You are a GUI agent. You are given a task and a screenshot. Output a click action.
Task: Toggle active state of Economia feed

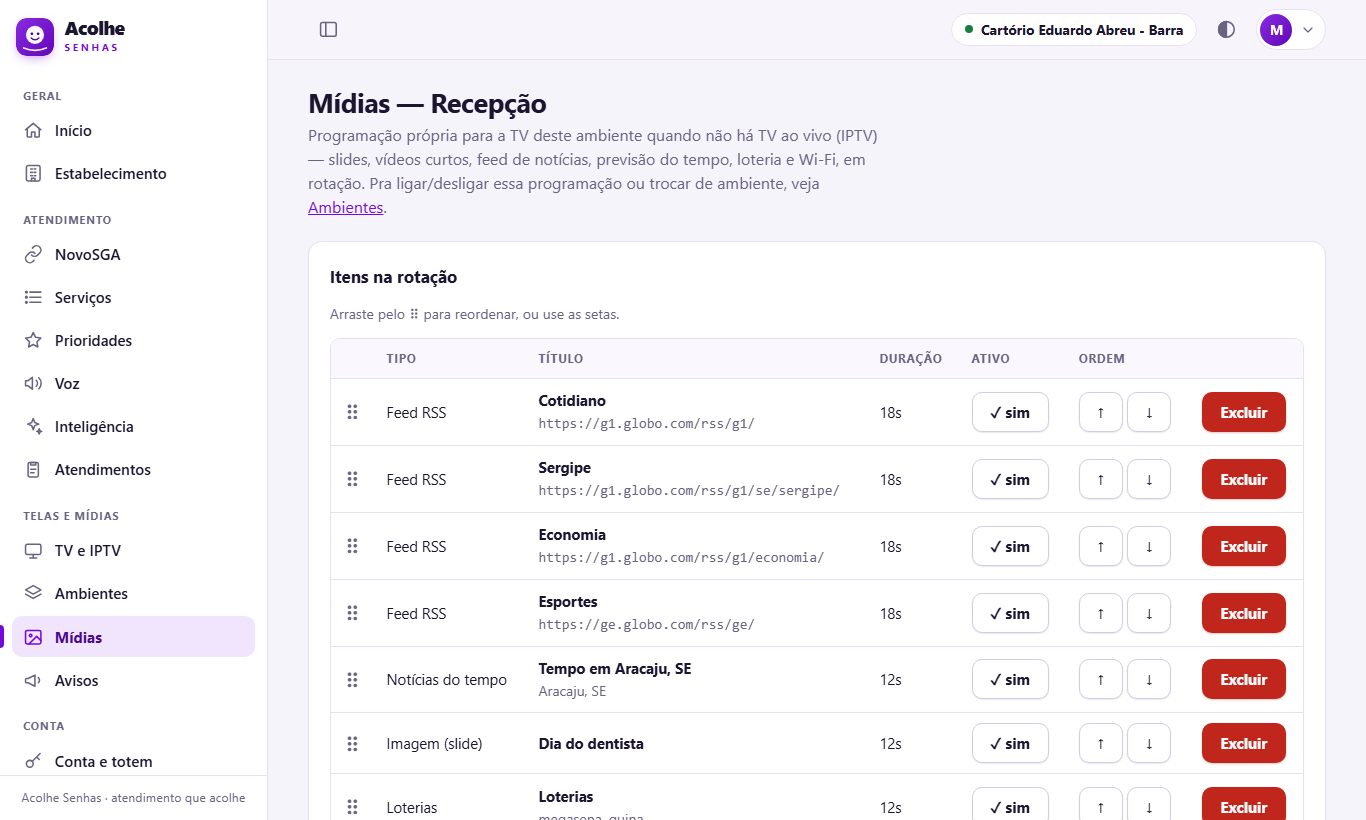coord(1010,546)
